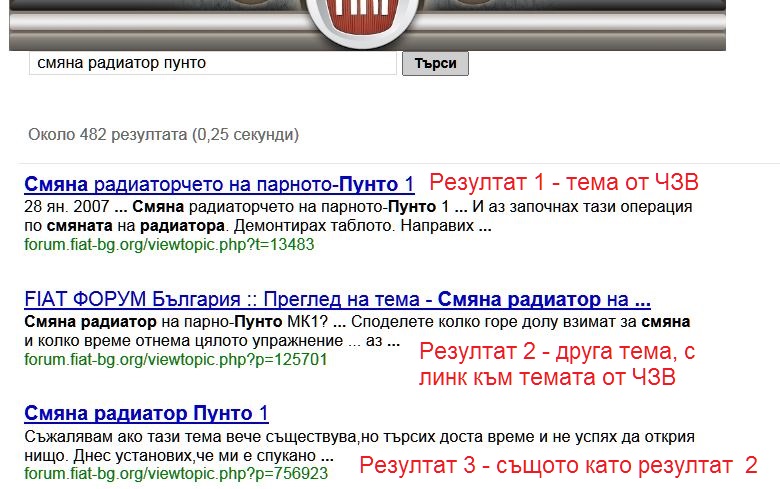Click URL forum.fiat-bg.org/viewtopic.php?p=756923
The width and height of the screenshot is (780, 489).
[176, 473]
